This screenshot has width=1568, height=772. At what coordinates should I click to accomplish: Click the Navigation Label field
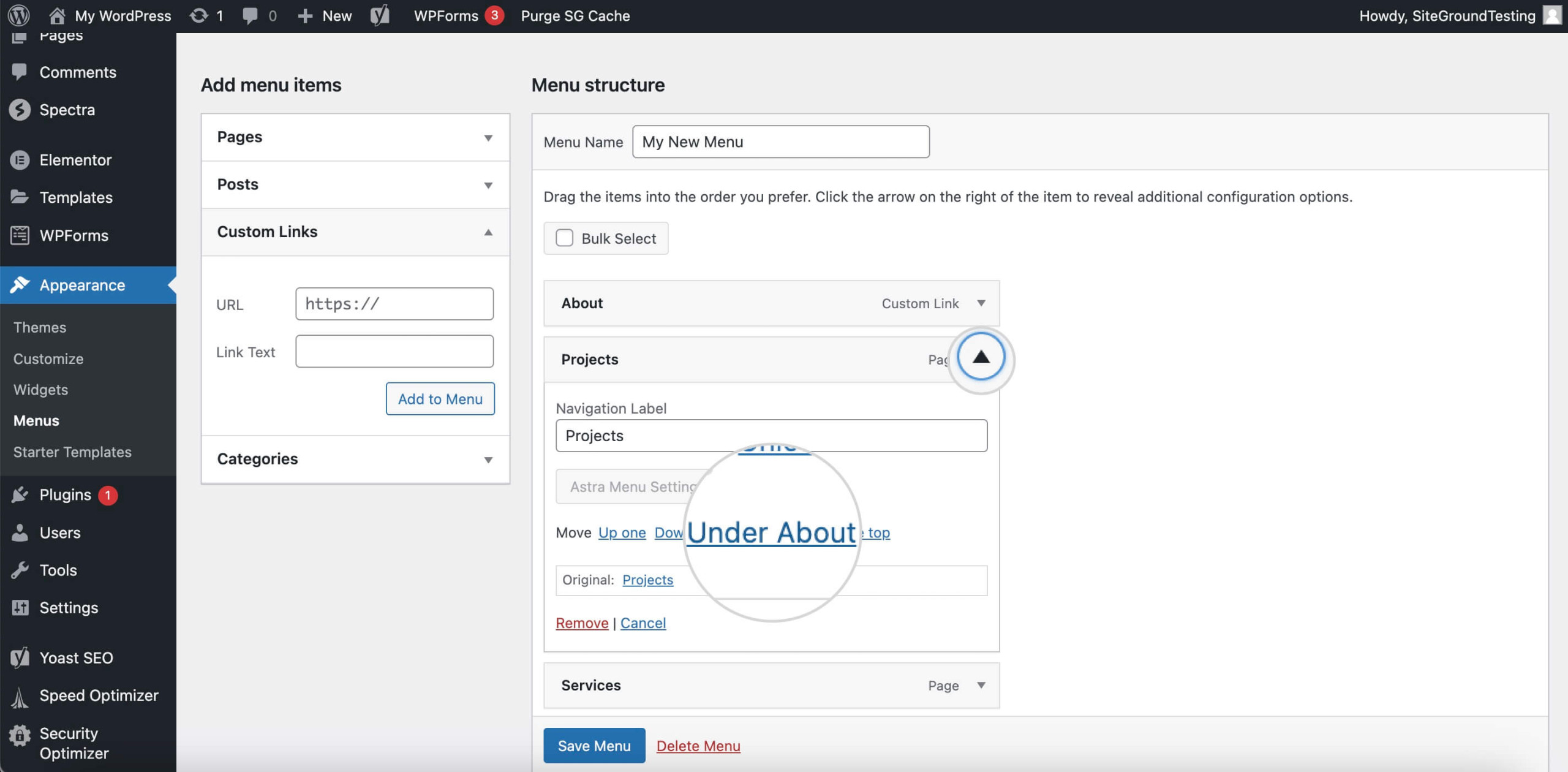click(x=771, y=436)
